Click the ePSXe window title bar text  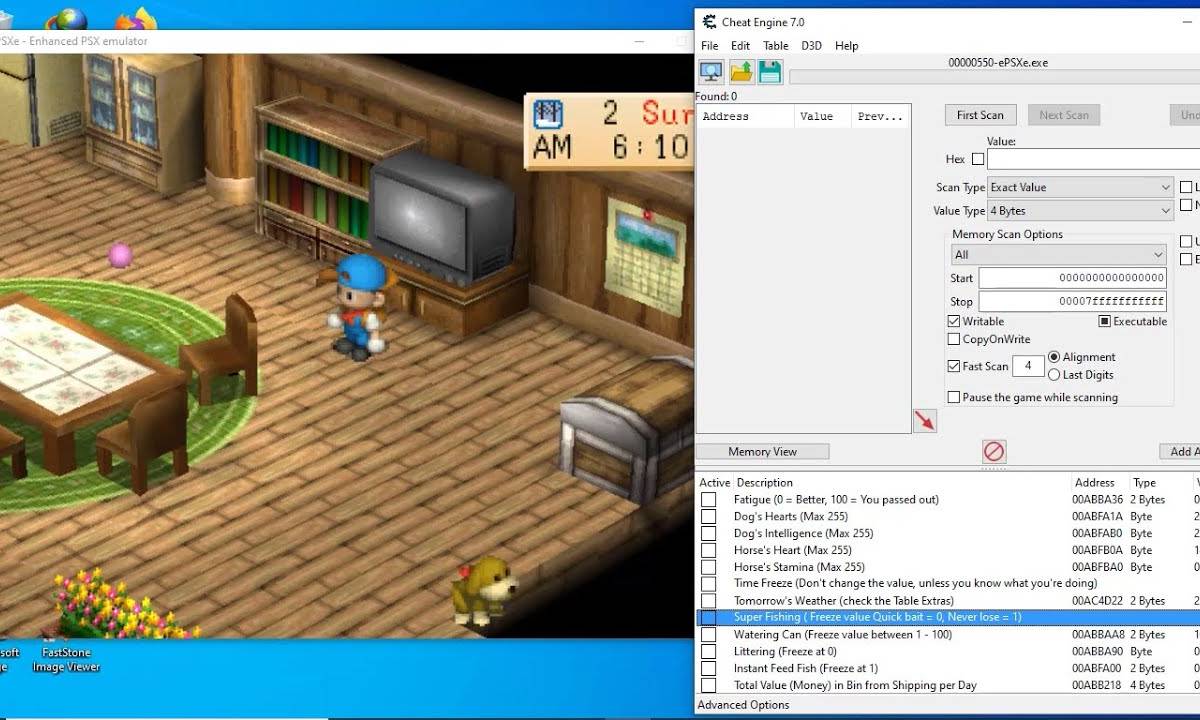74,41
